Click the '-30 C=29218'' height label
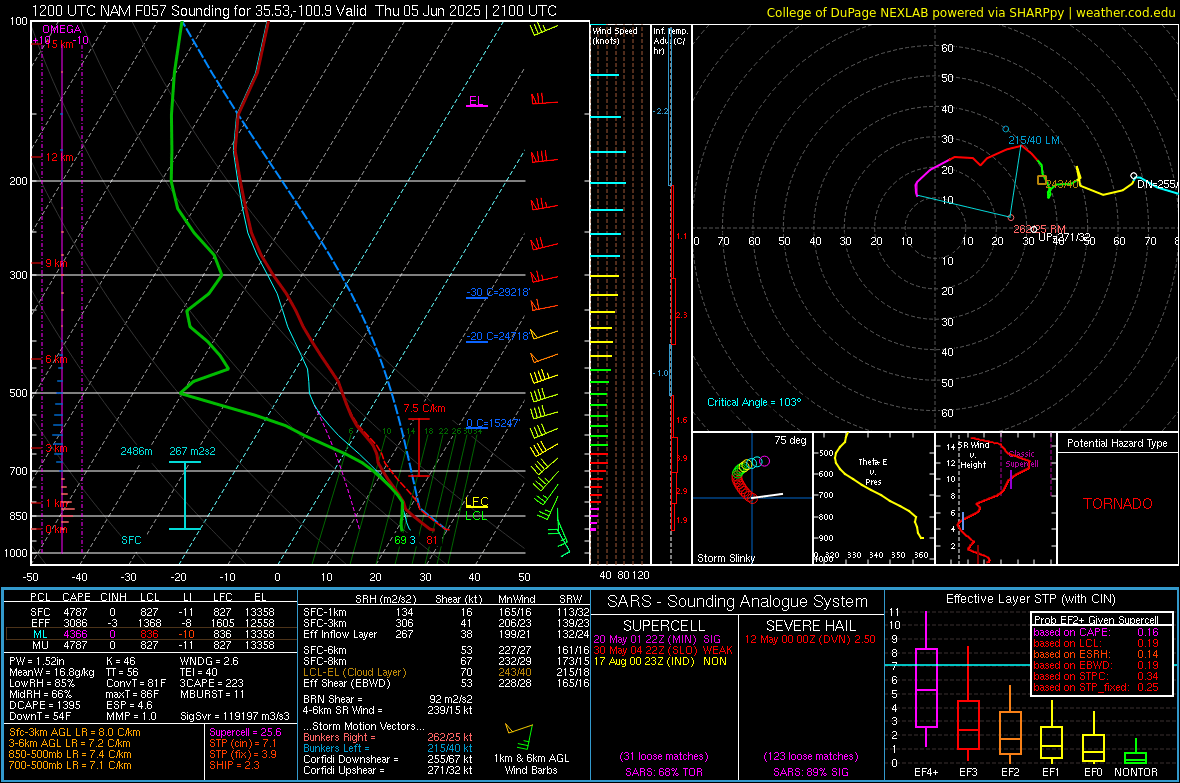 coord(498,292)
